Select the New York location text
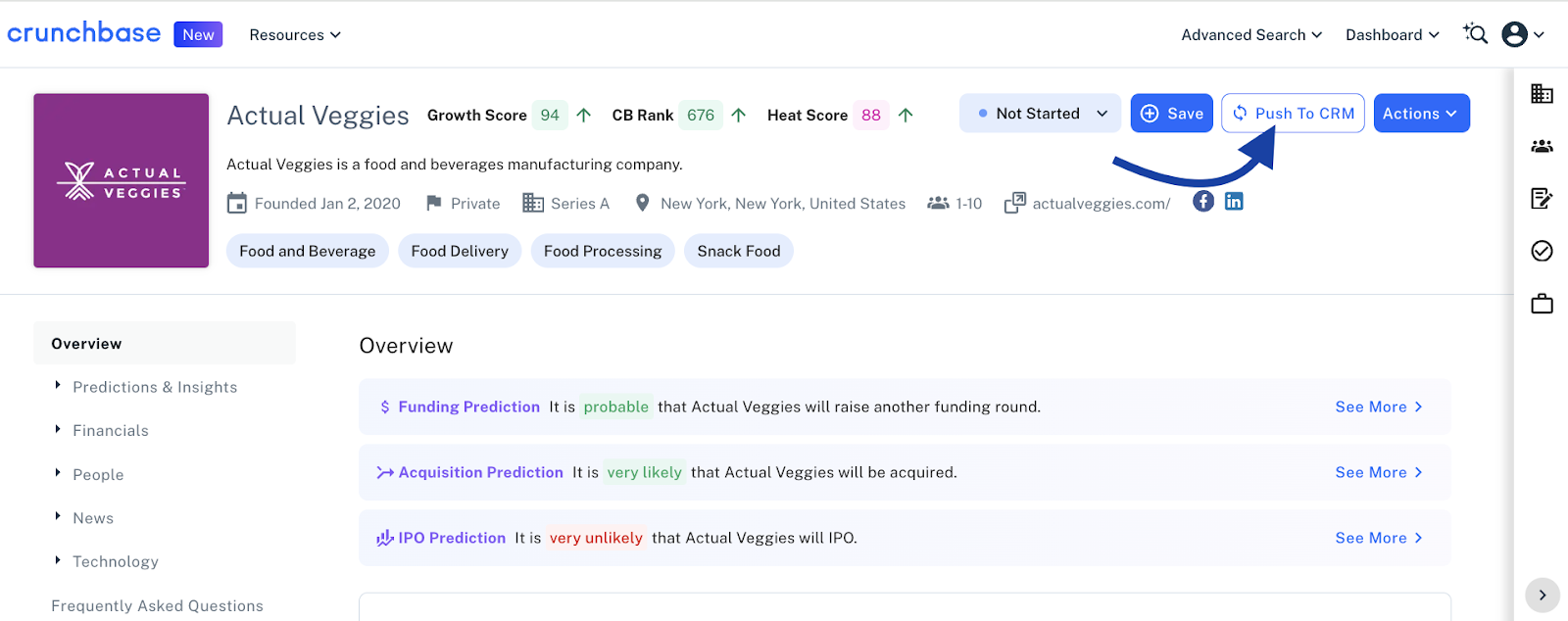The width and height of the screenshot is (1568, 621). pos(783,204)
